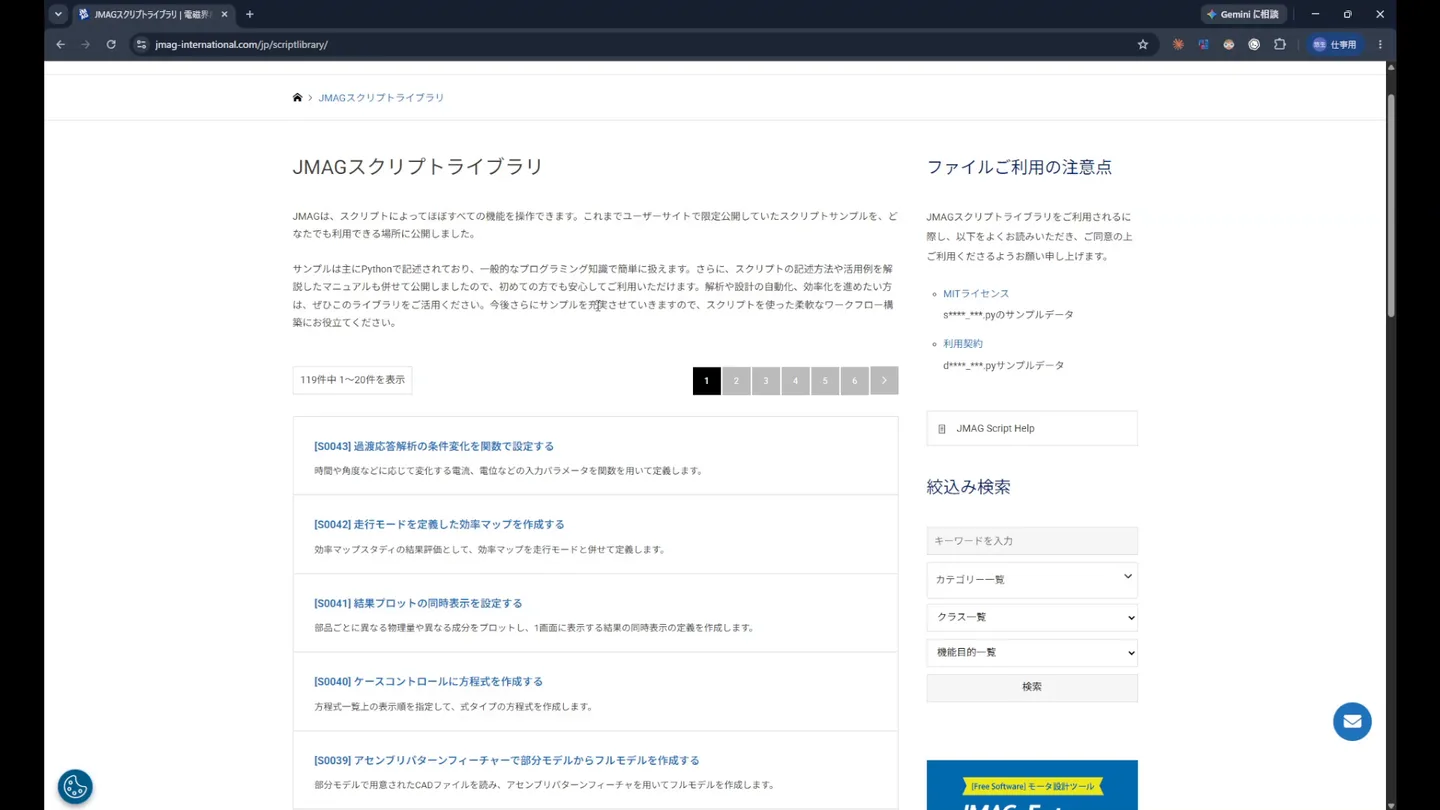Click the 検索 search button
Viewport: 1440px width, 810px height.
(1032, 687)
